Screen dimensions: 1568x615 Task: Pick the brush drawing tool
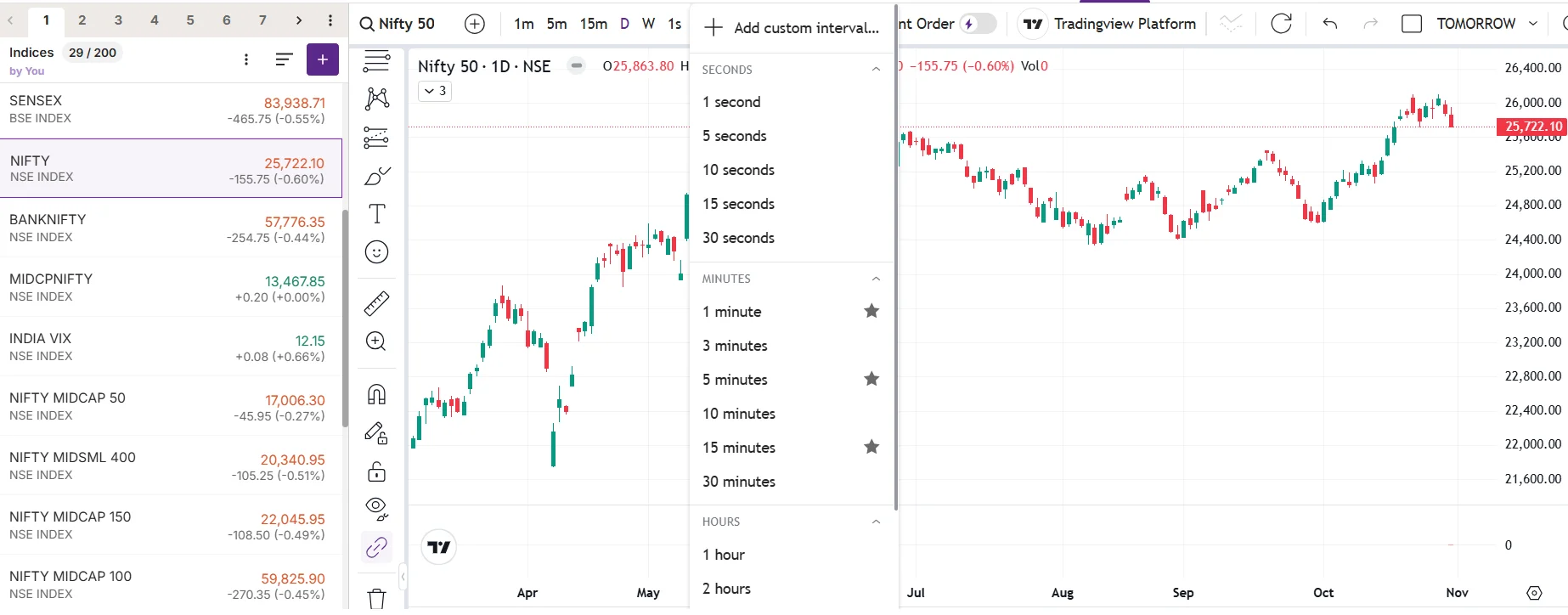pos(376,176)
